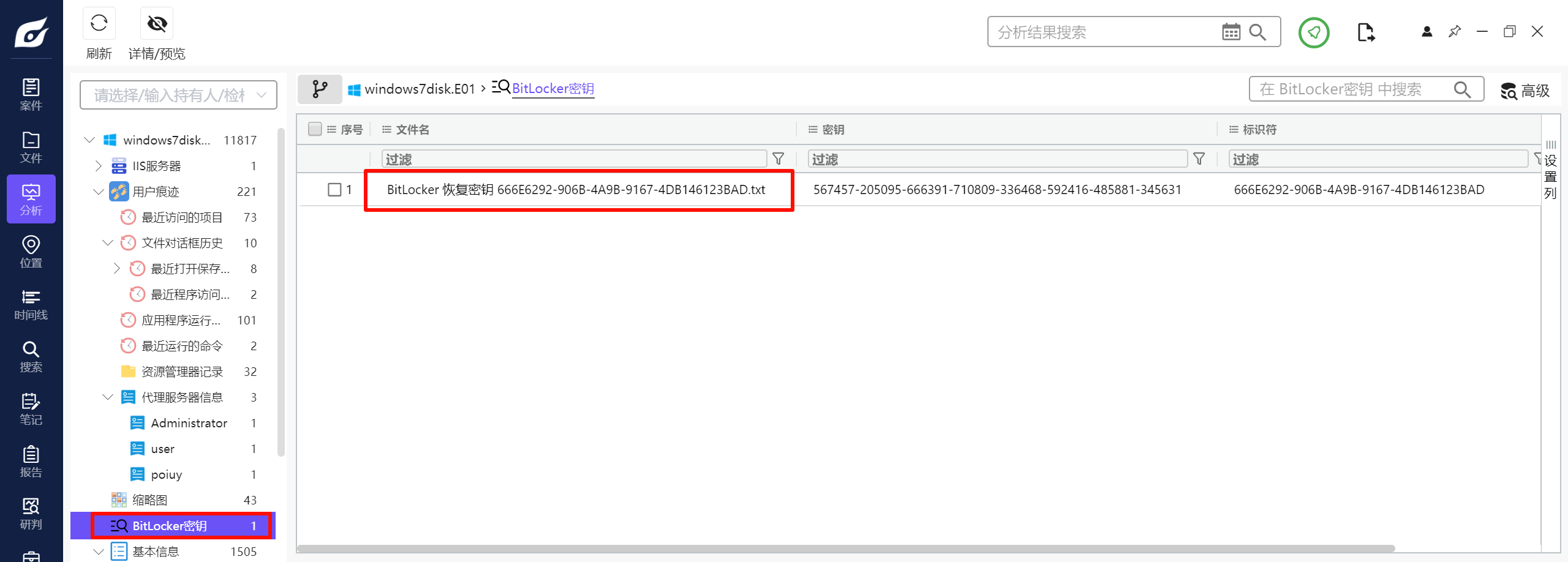Collapse the 用户痕迹 tree node
The width and height of the screenshot is (1568, 562).
99,192
